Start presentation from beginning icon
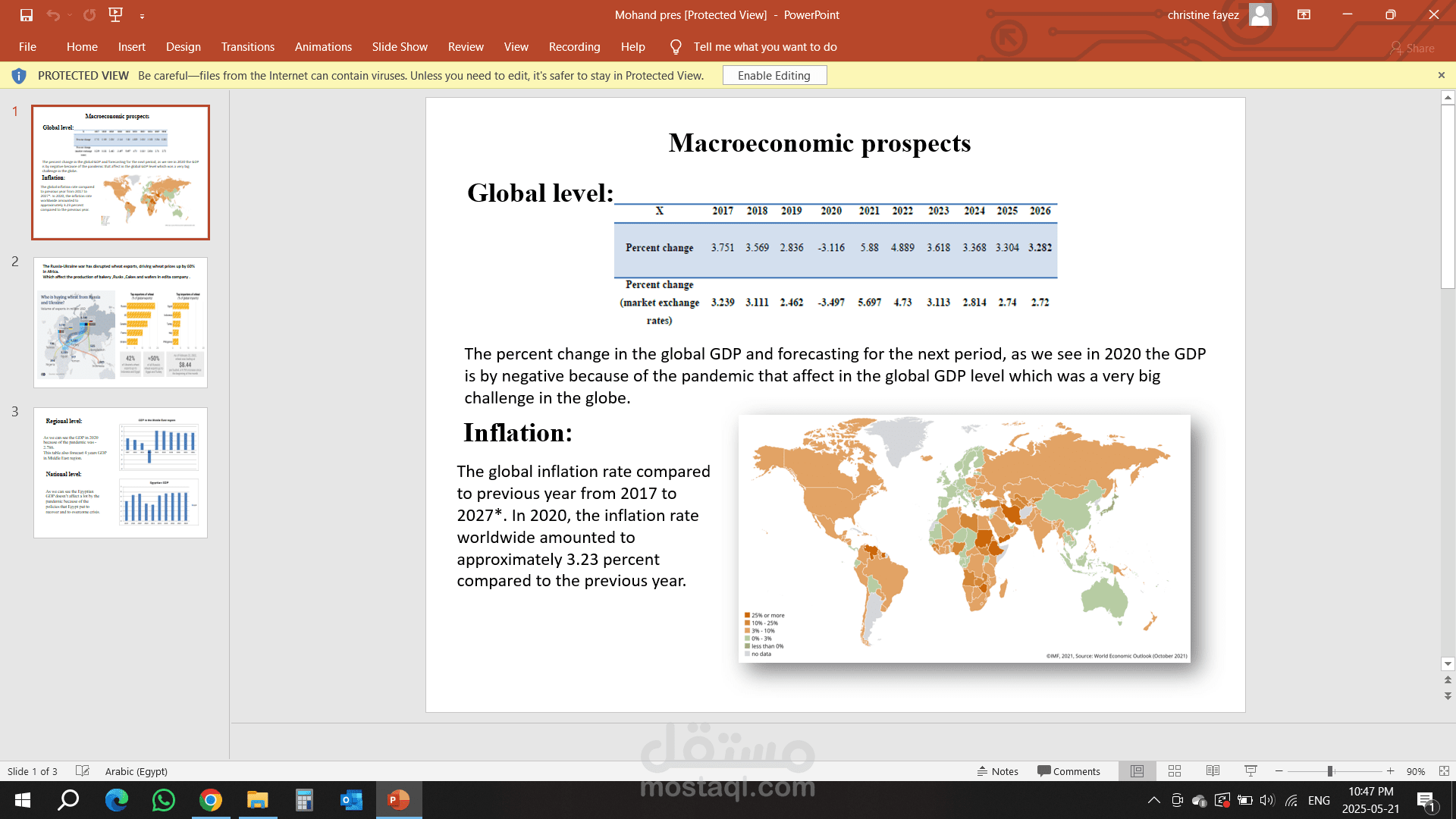 click(x=115, y=14)
